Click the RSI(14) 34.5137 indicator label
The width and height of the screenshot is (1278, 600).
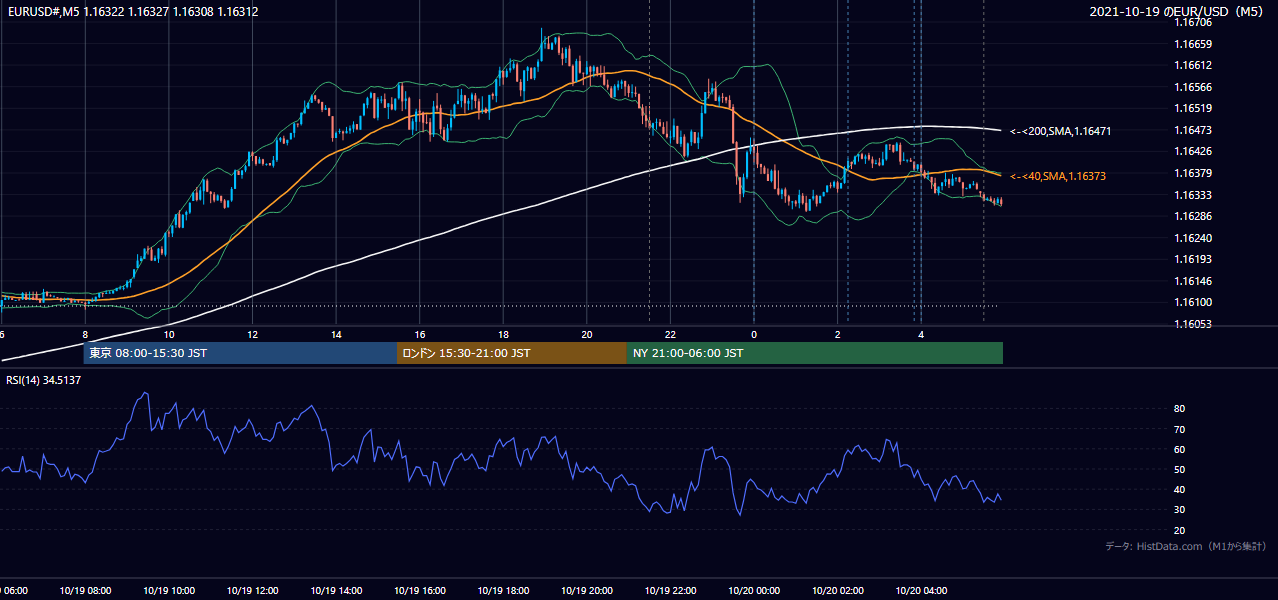pyautogui.click(x=44, y=380)
